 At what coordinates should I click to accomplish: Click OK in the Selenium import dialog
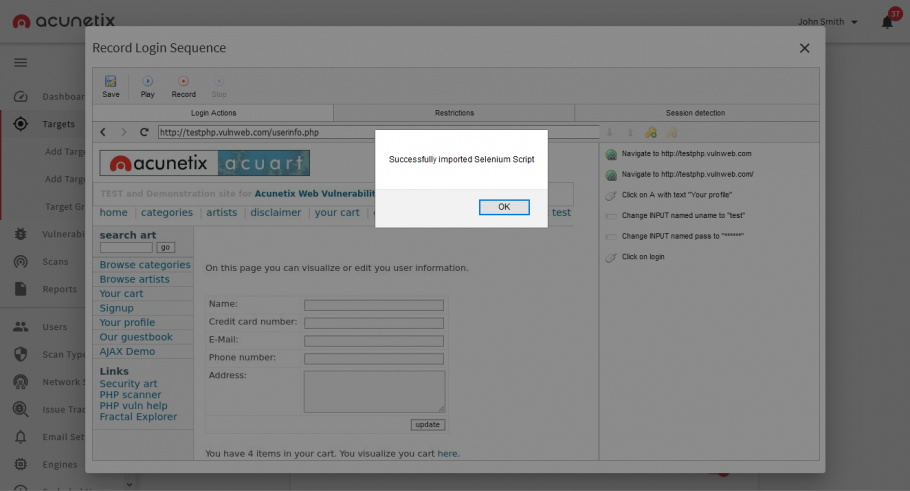click(504, 207)
